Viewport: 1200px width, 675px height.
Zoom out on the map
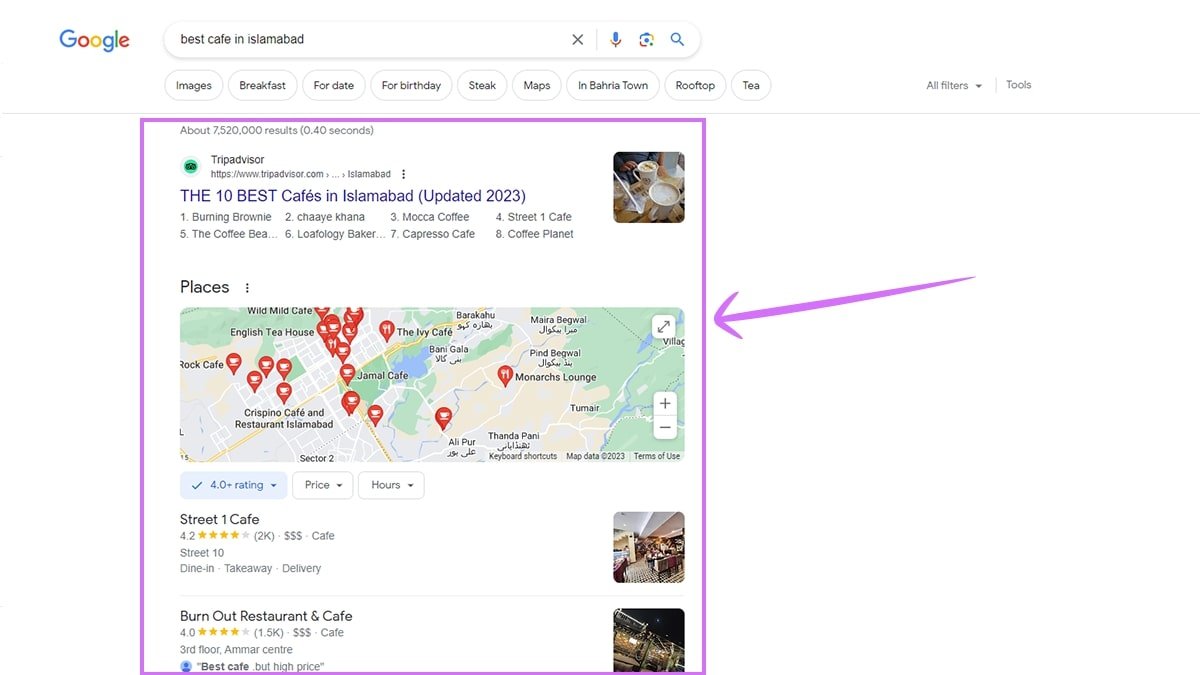point(665,428)
